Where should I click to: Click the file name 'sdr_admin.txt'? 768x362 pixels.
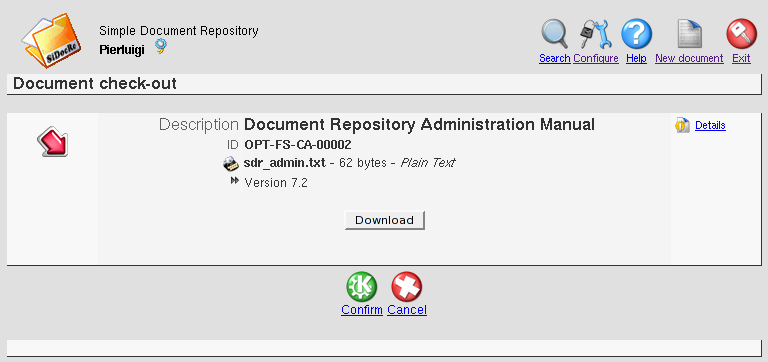pos(285,163)
